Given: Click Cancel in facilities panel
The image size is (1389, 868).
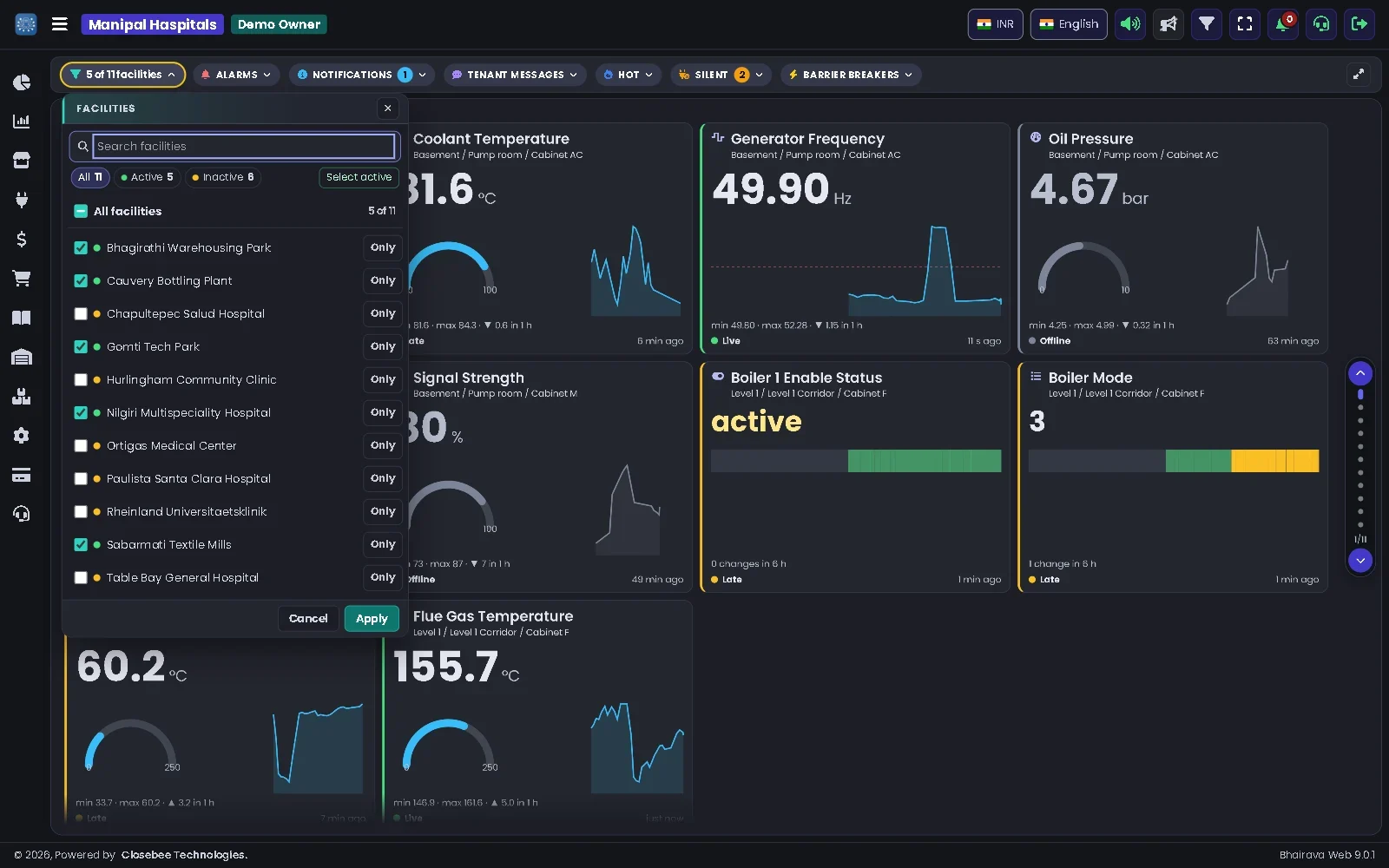Looking at the screenshot, I should [x=308, y=619].
